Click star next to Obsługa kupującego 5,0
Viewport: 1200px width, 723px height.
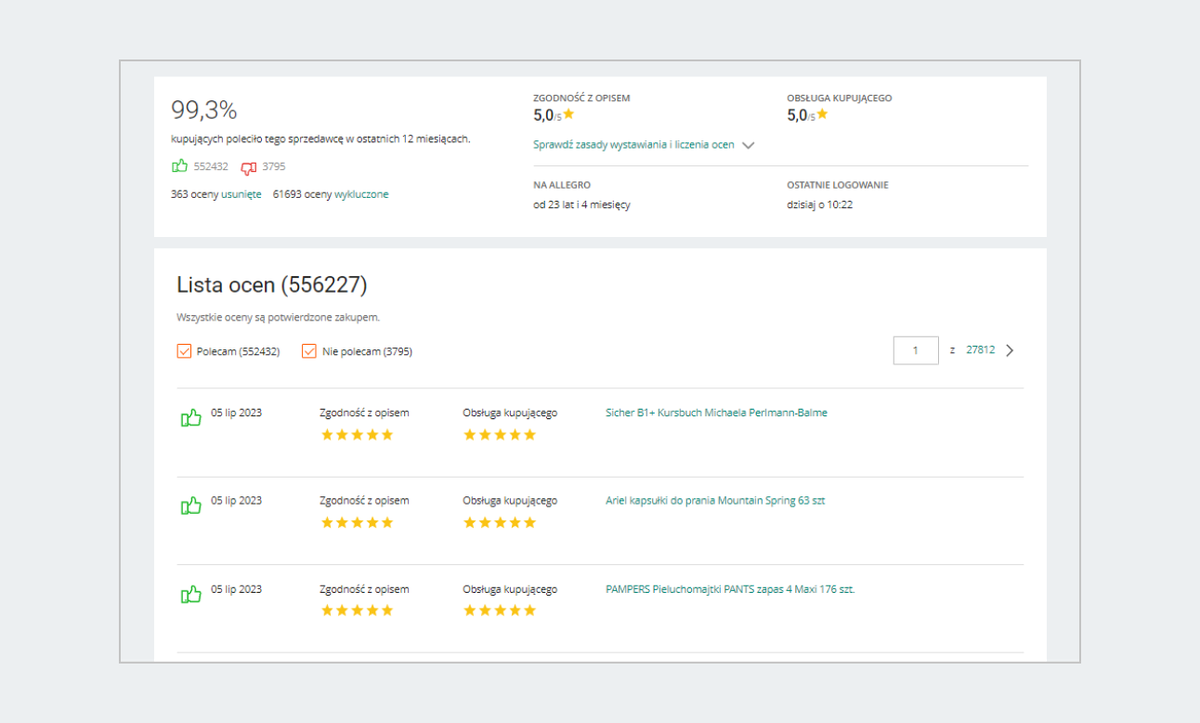point(822,114)
